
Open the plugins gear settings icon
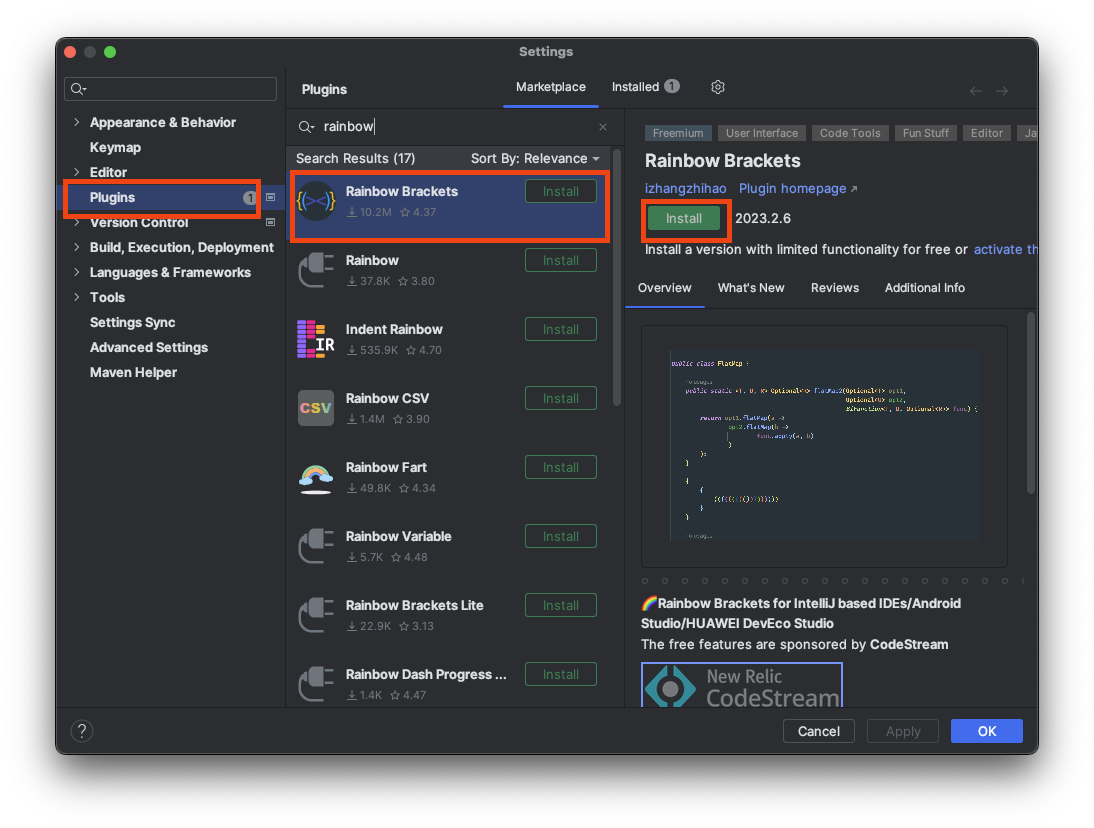click(x=717, y=87)
